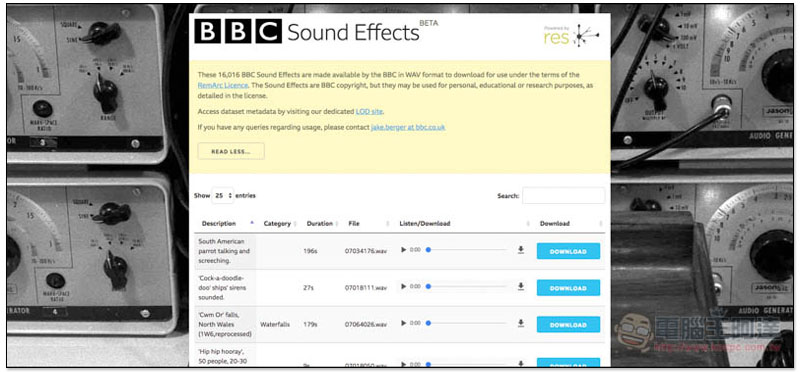Sort table by File column

354,224
